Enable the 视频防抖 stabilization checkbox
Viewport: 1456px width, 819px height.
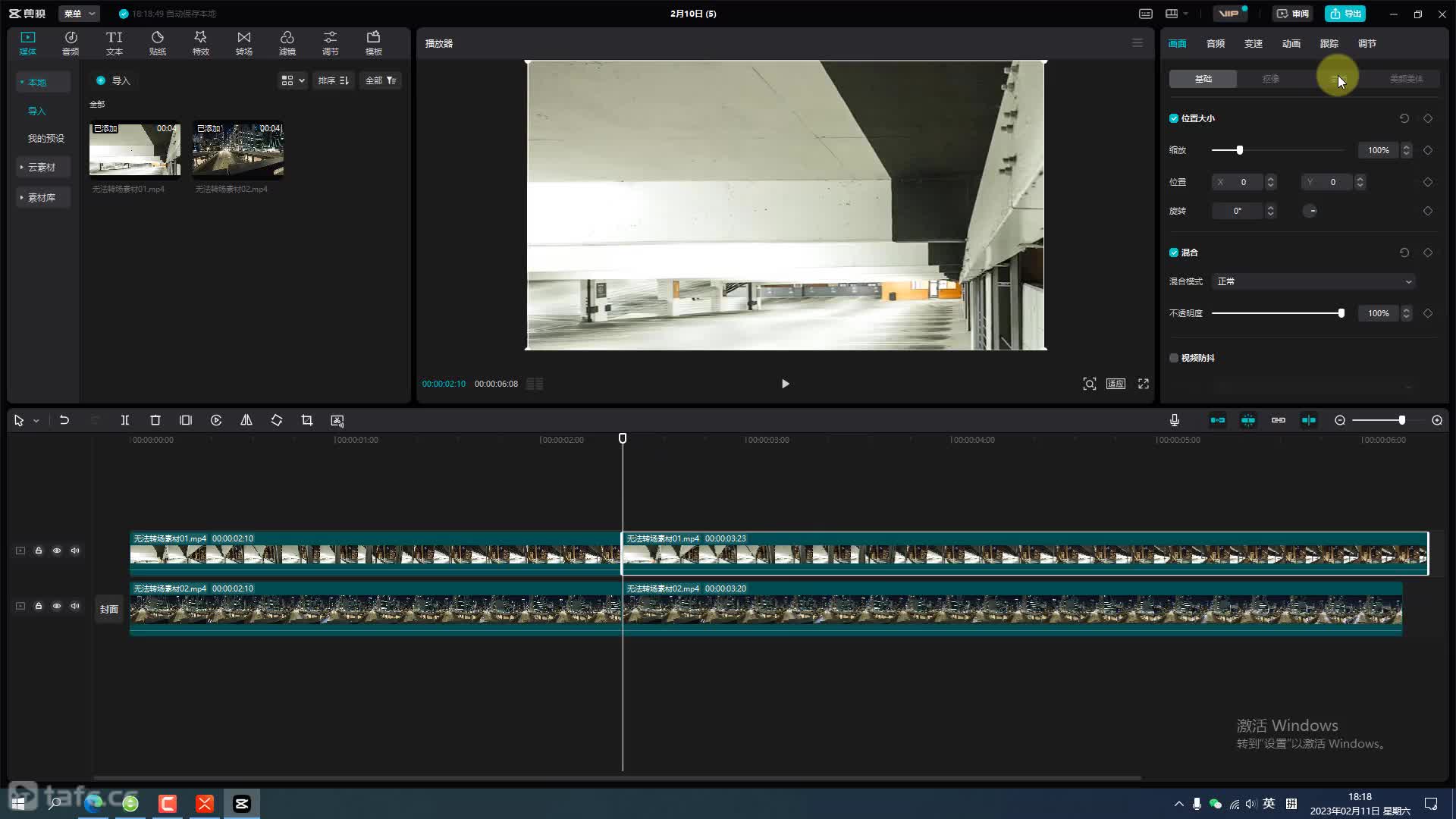click(1174, 358)
